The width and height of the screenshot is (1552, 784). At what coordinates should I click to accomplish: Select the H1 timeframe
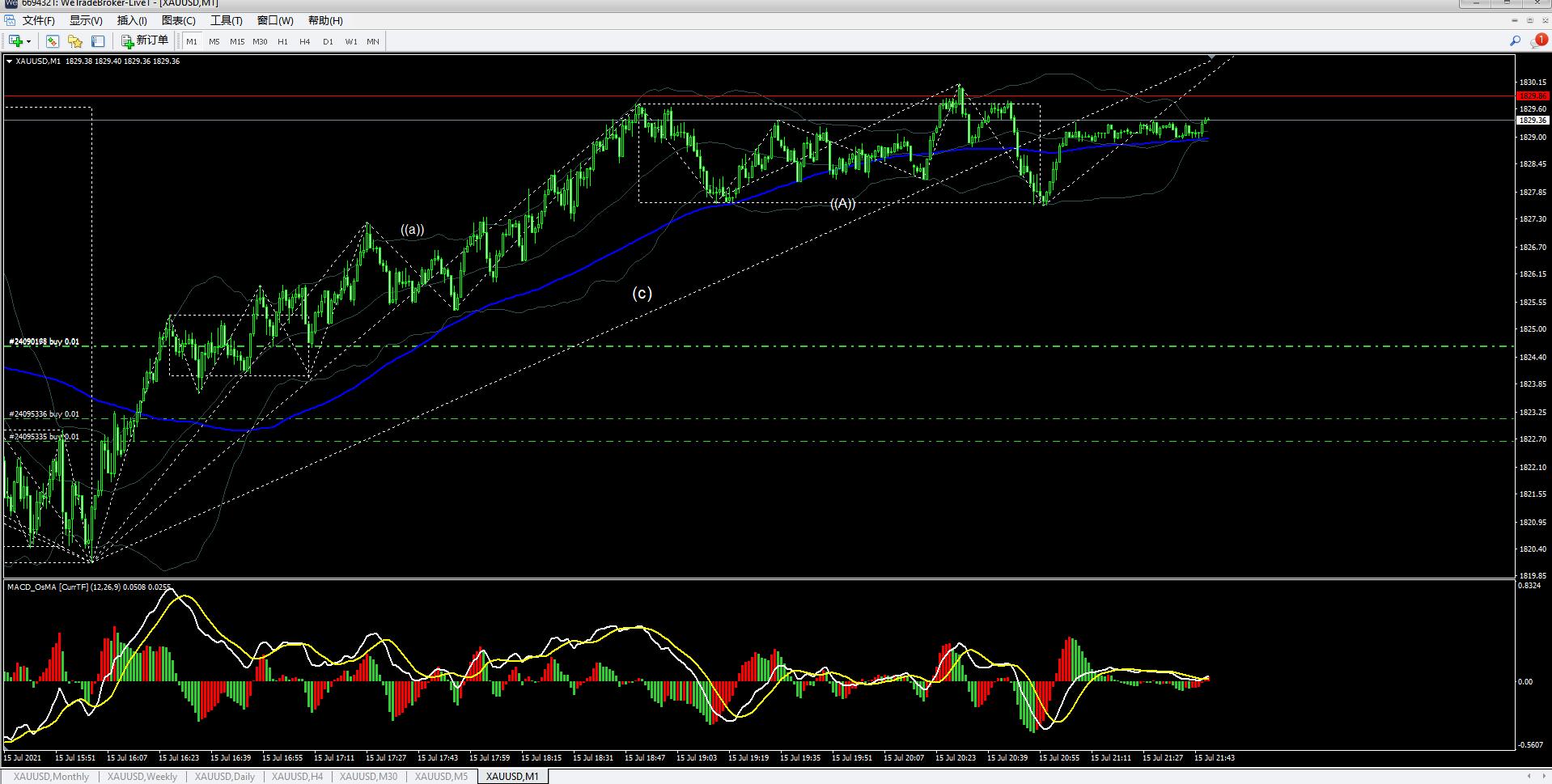pos(282,41)
